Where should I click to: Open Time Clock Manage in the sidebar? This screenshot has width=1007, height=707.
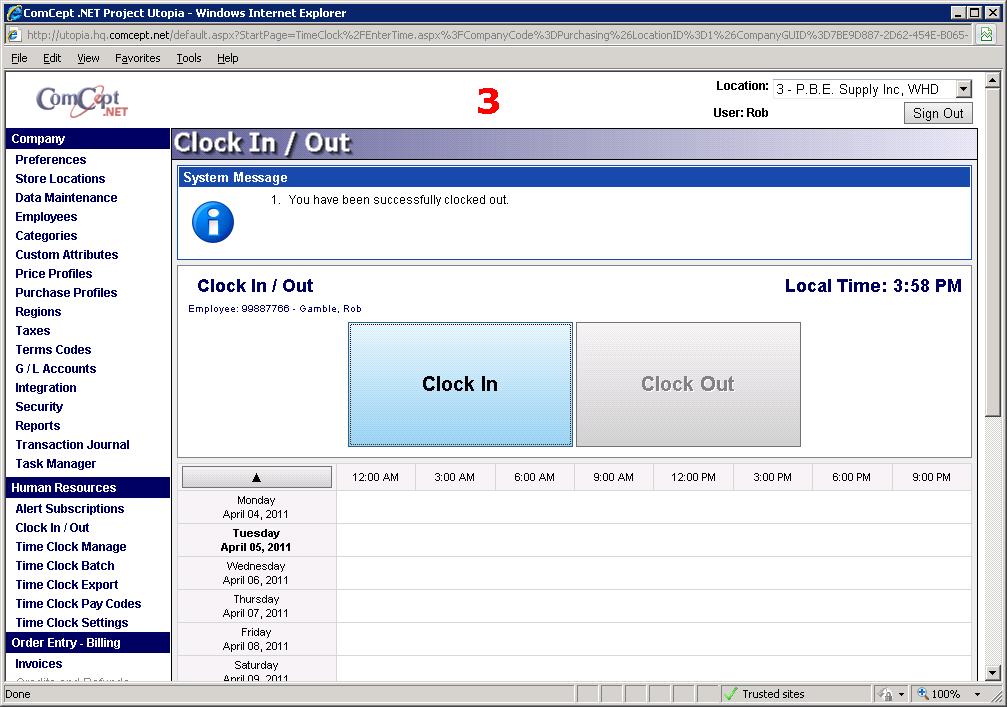coord(71,547)
